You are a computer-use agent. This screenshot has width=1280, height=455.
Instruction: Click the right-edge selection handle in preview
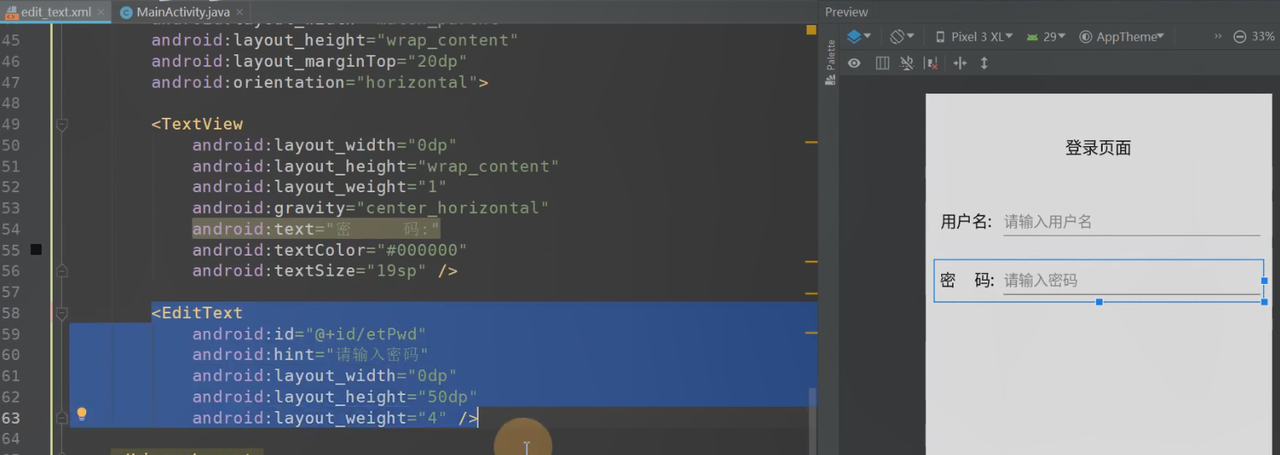tap(1265, 281)
